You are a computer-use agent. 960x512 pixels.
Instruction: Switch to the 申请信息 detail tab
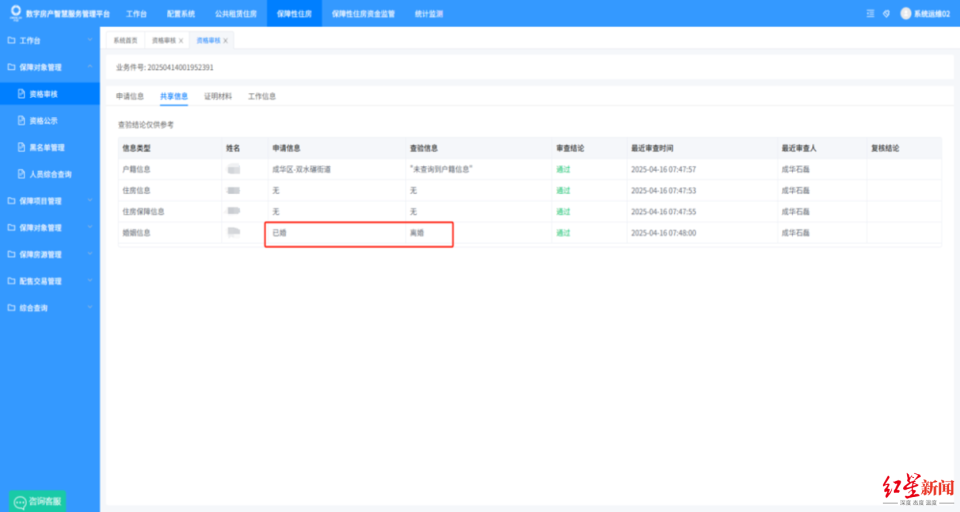[130, 96]
